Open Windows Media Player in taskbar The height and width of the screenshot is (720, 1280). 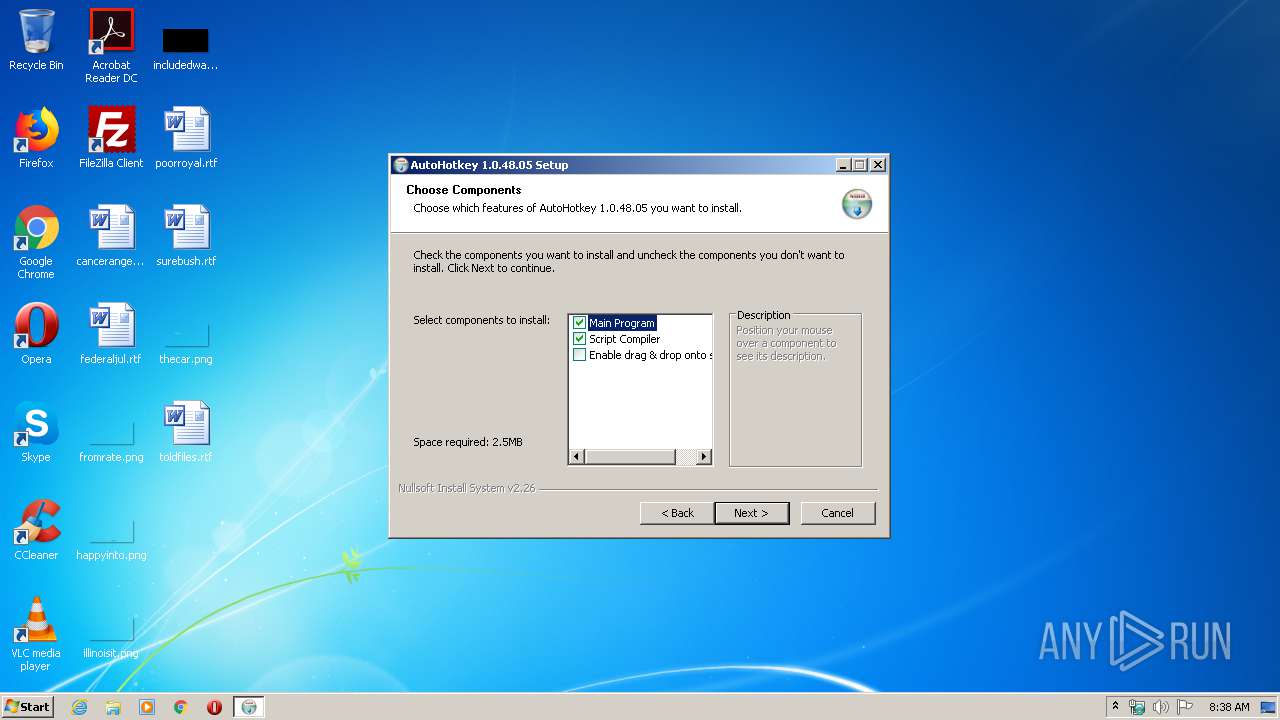click(147, 707)
